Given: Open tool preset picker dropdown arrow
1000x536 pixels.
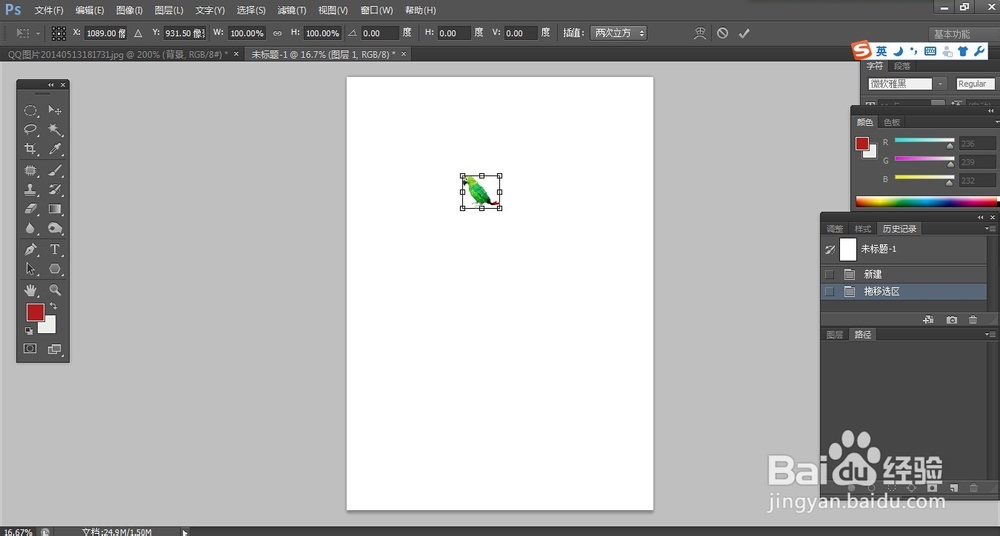Looking at the screenshot, I should click(x=38, y=33).
